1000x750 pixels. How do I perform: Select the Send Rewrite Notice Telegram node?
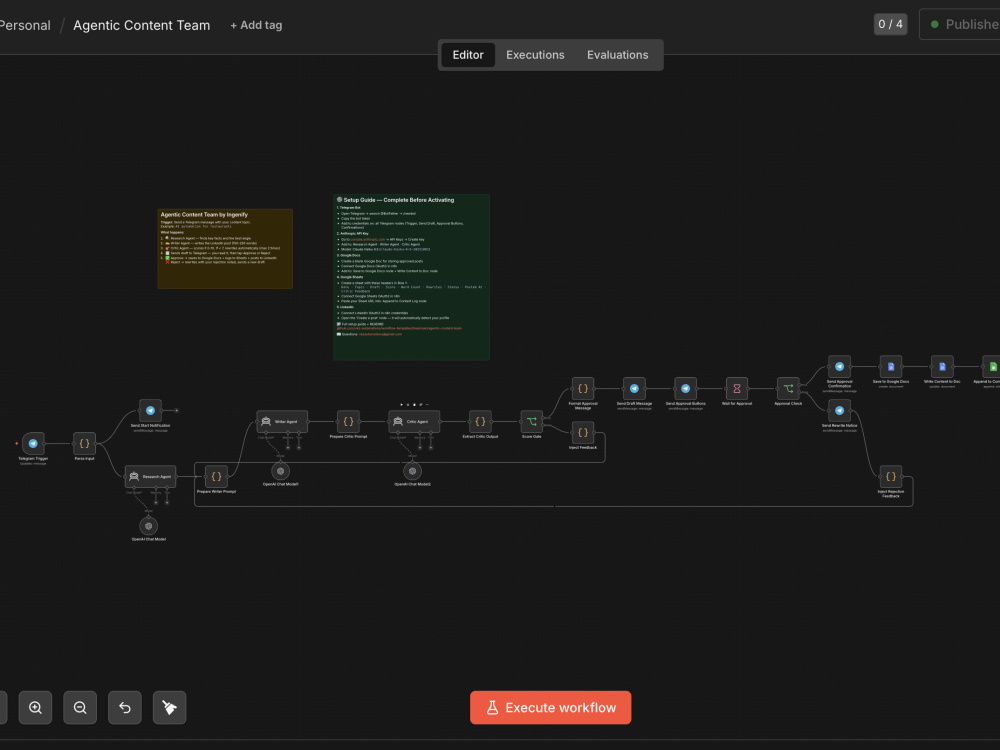pos(839,411)
